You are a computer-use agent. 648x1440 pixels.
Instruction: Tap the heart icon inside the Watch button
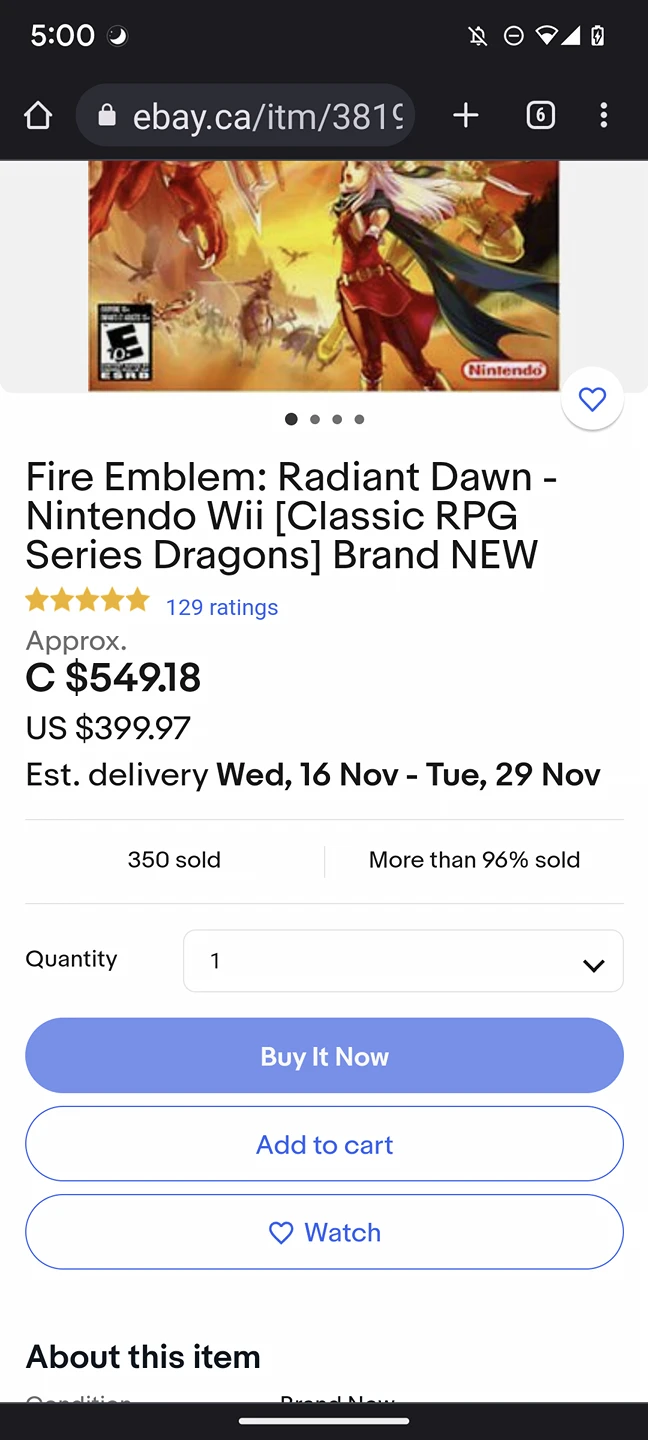(x=281, y=1233)
